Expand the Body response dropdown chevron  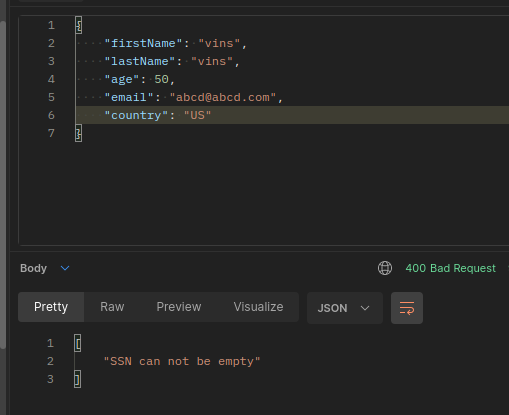(x=65, y=268)
